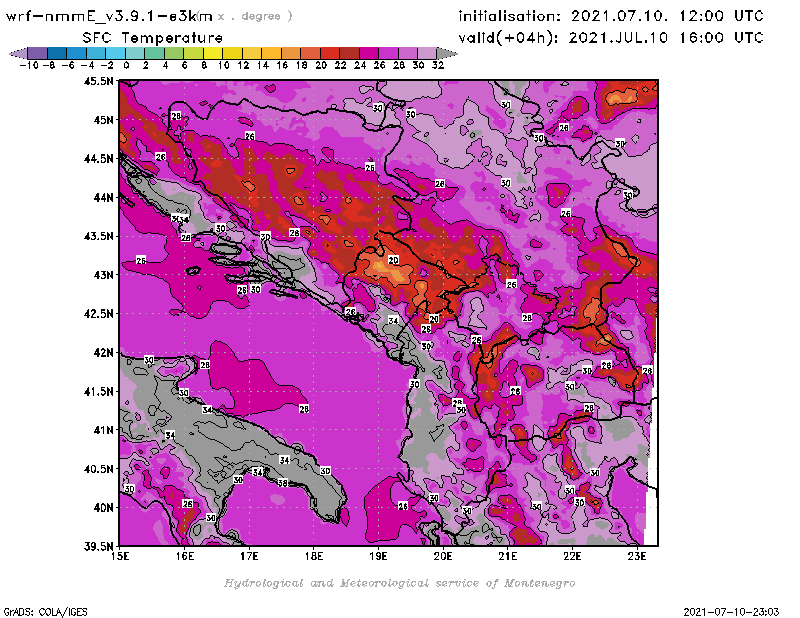Click the '21E' longitude label
Viewport: 800px width, 618px height.
508,556
